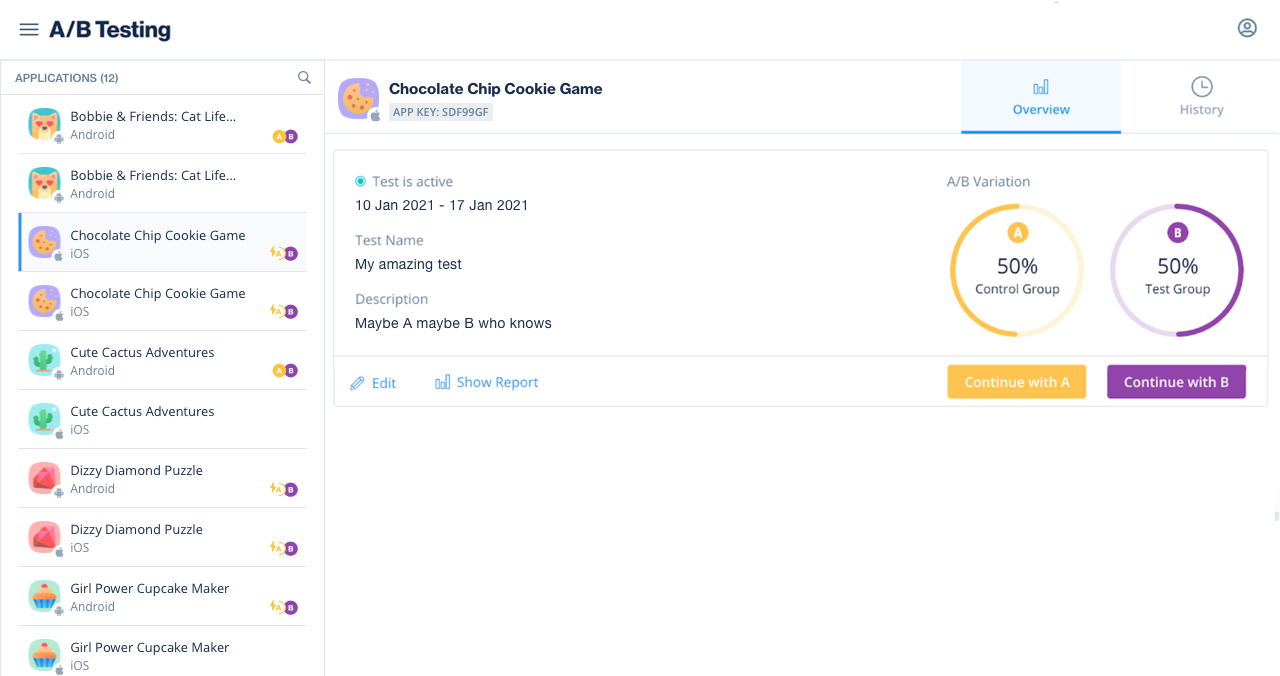Select first Bobbie & Friends: Cat Life app
The width and height of the screenshot is (1280, 676).
(162, 125)
